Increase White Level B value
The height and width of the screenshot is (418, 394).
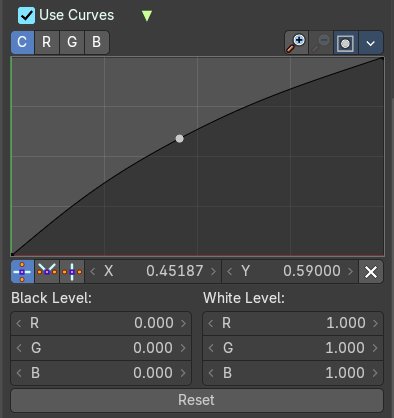click(375, 373)
